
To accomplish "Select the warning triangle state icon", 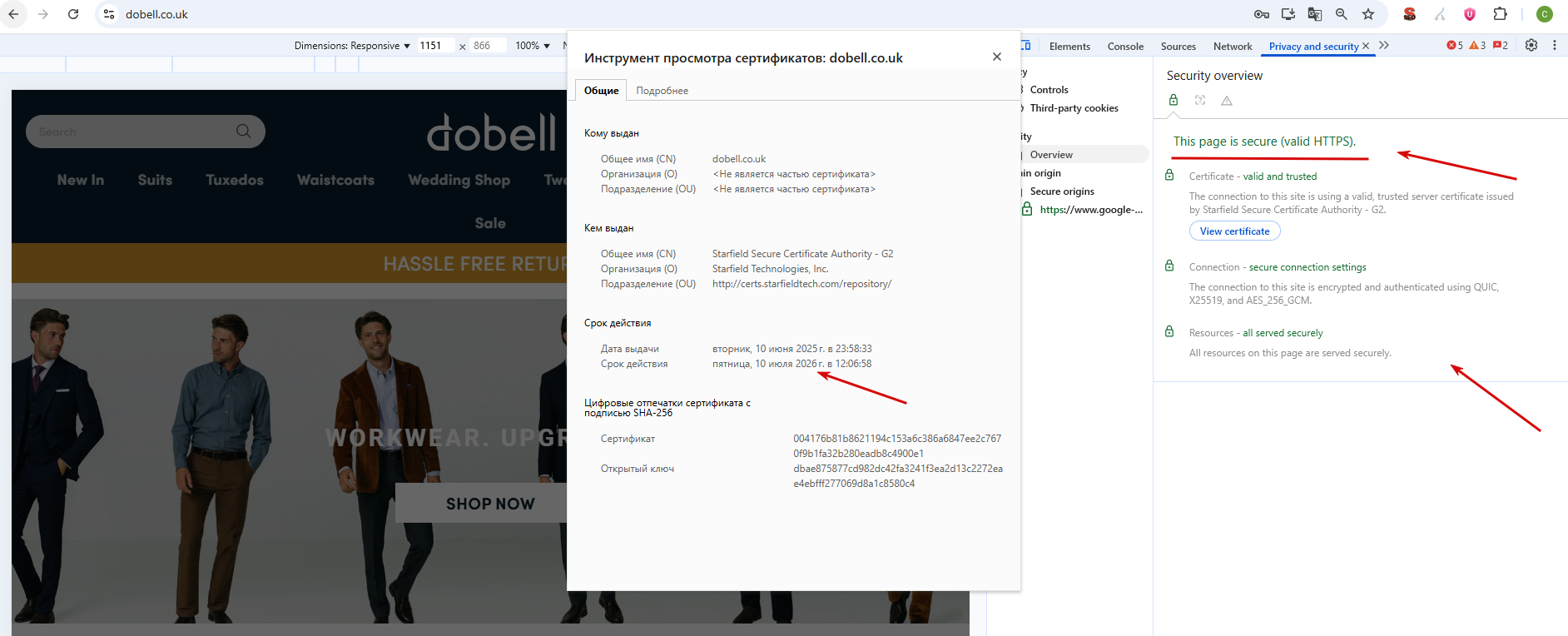I will point(1227,101).
